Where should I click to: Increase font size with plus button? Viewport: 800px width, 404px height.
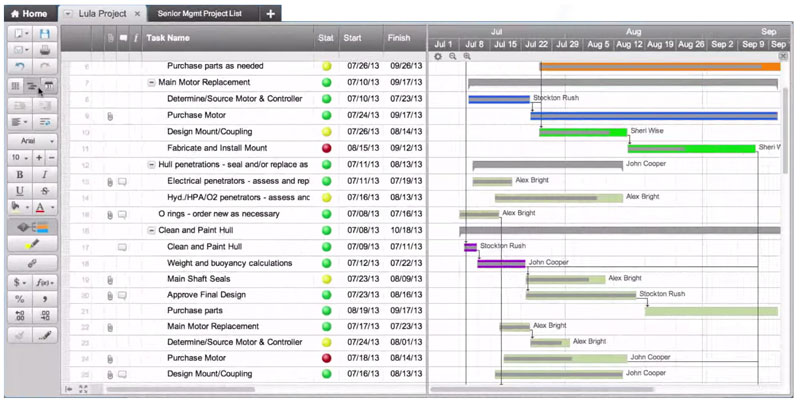pyautogui.click(x=39, y=158)
